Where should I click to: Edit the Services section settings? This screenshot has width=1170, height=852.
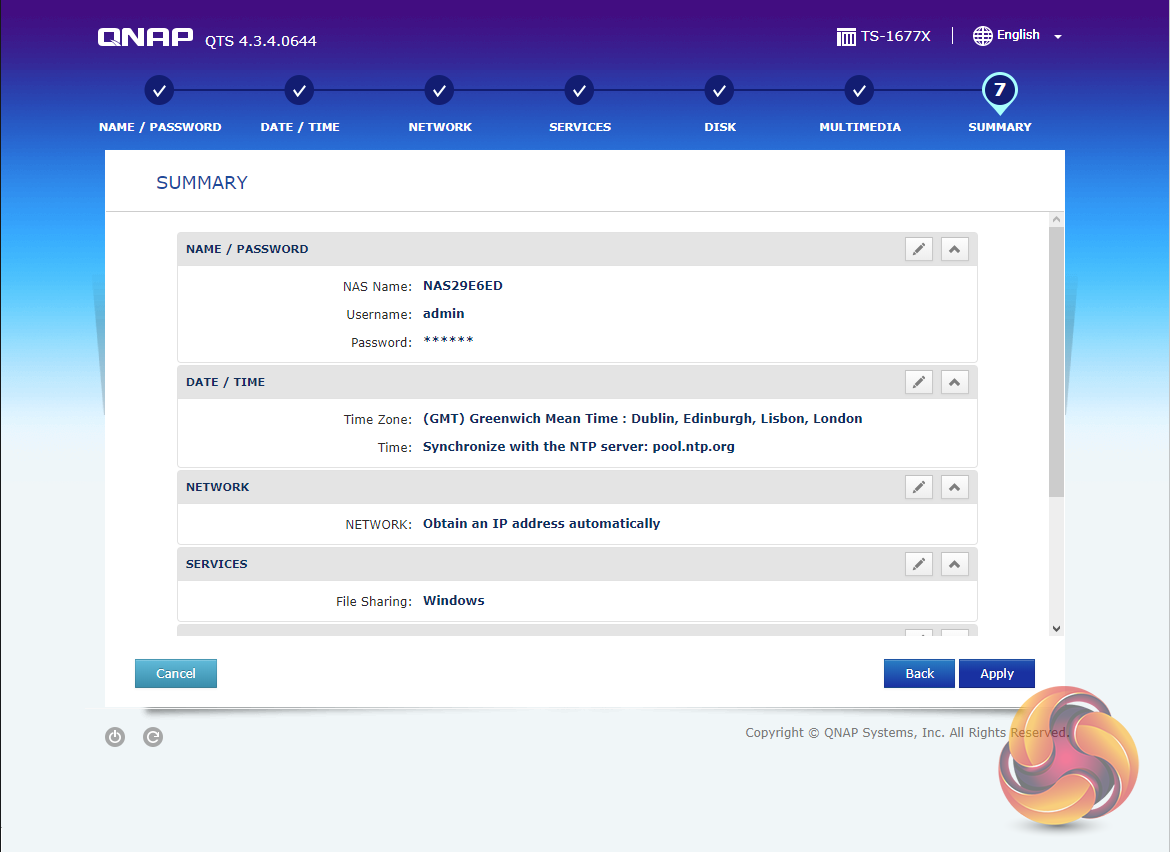[x=919, y=564]
